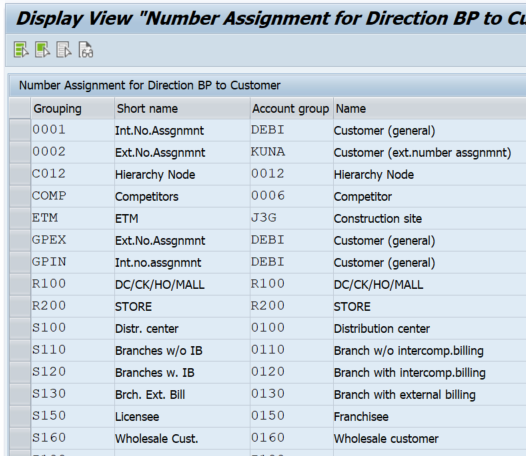The height and width of the screenshot is (456, 526).
Task: Click short name Hierarchy Node
Action: pos(182,174)
